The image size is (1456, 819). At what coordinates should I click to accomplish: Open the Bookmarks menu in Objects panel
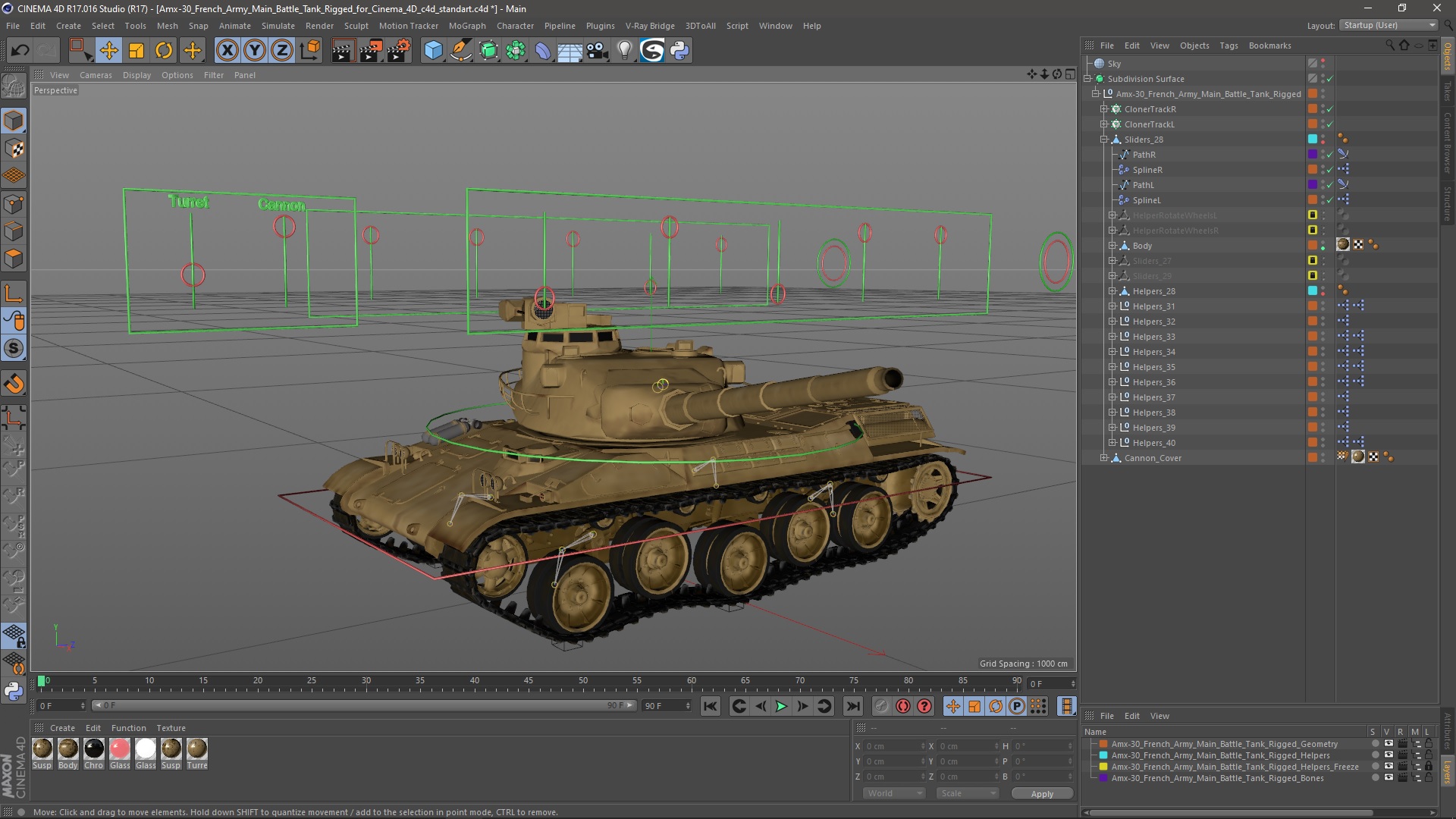(1269, 45)
